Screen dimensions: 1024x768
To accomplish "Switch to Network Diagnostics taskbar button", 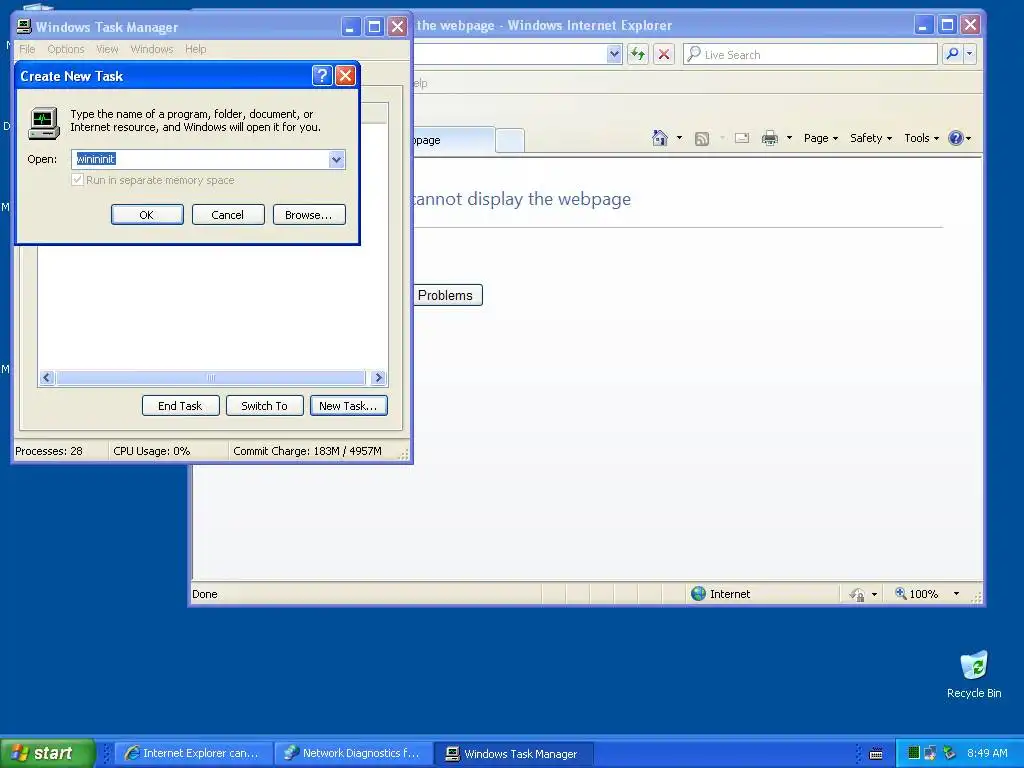I will coord(353,753).
